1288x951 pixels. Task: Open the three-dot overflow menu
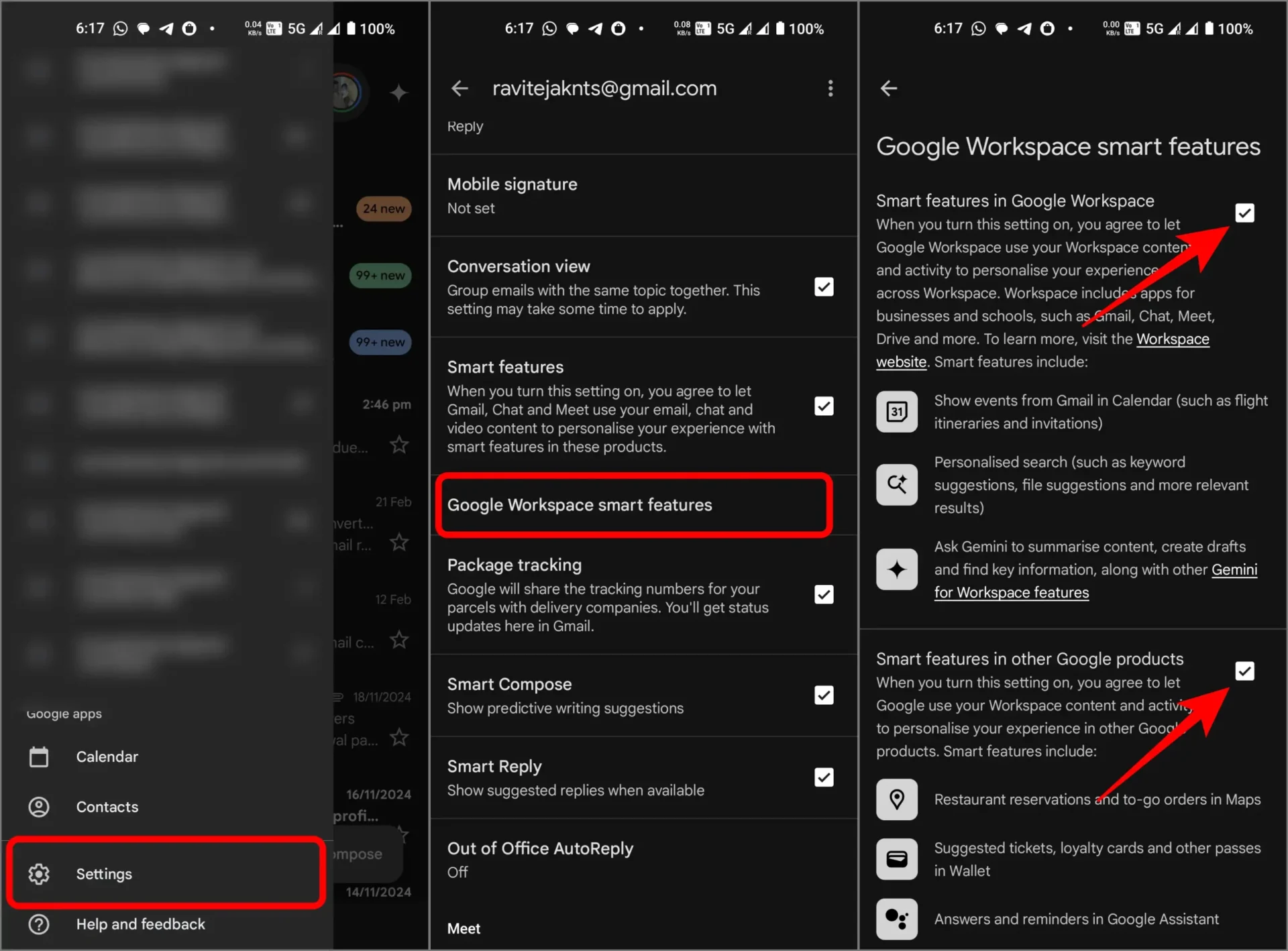(x=830, y=88)
